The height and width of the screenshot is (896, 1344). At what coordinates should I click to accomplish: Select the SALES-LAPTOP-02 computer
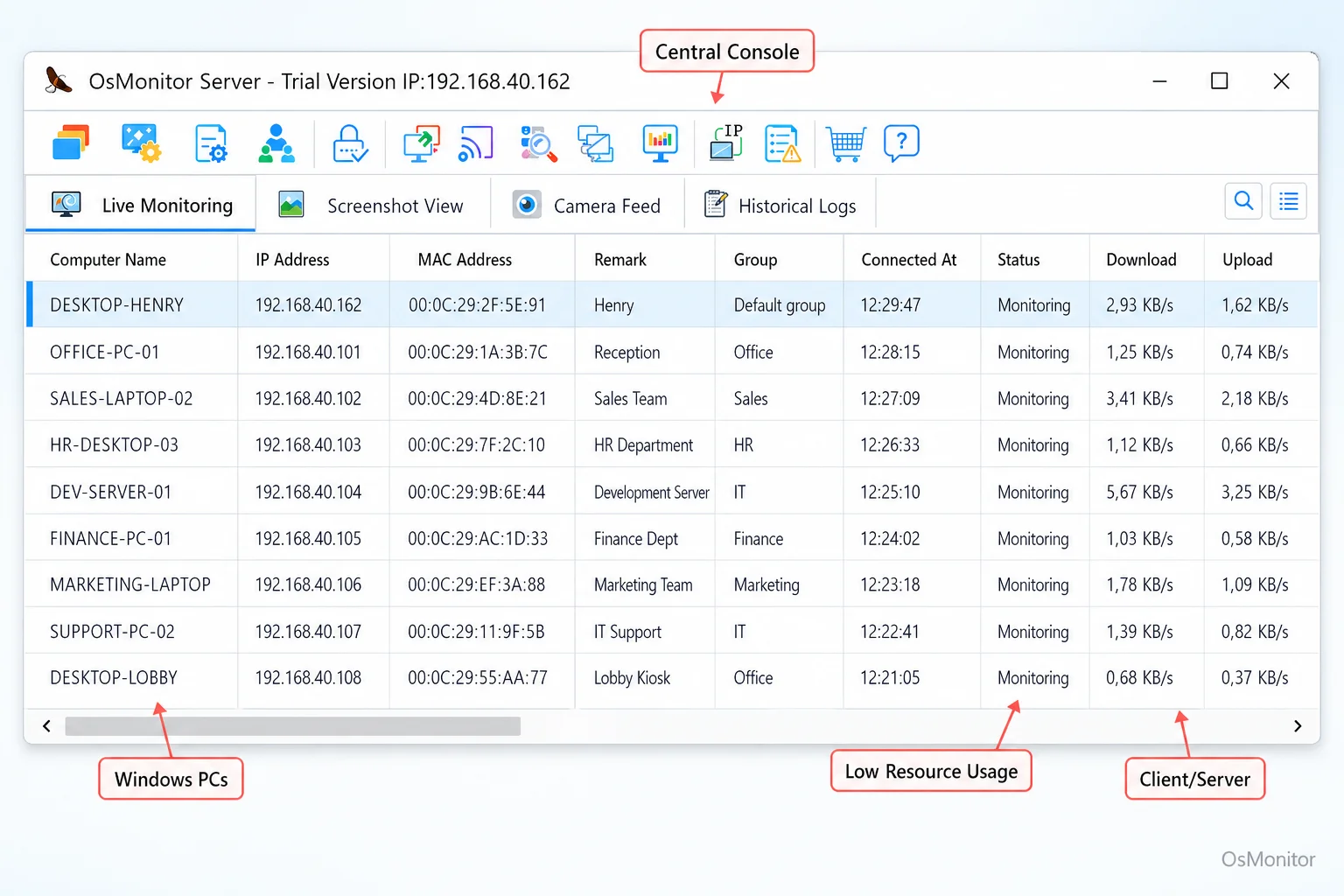point(121,398)
